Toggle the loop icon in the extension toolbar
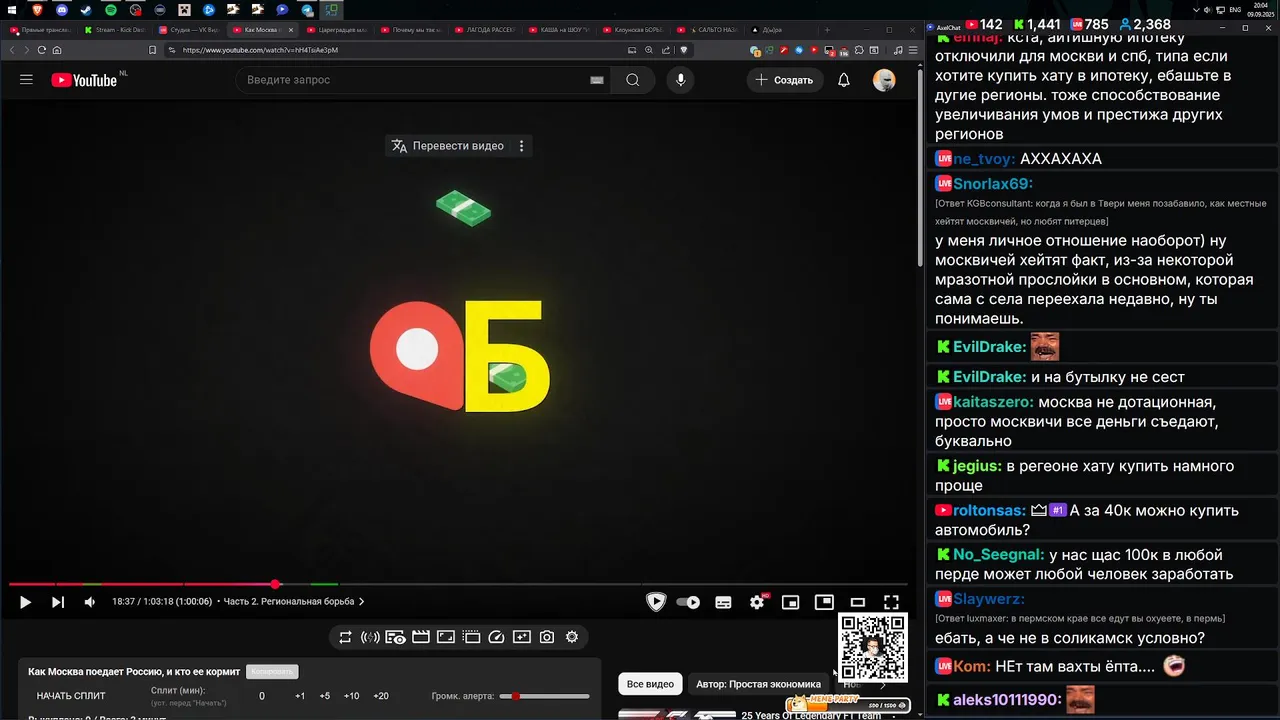This screenshot has height=720, width=1280. coord(345,637)
